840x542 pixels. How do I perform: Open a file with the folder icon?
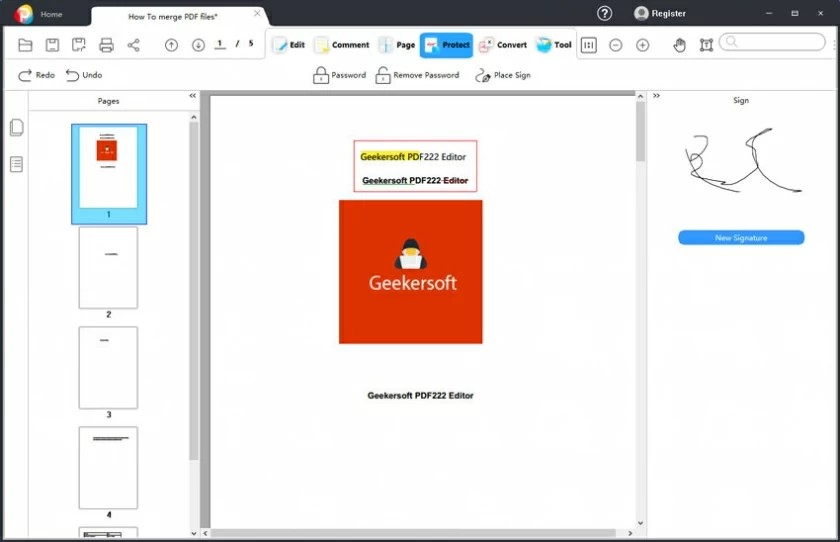coord(25,46)
